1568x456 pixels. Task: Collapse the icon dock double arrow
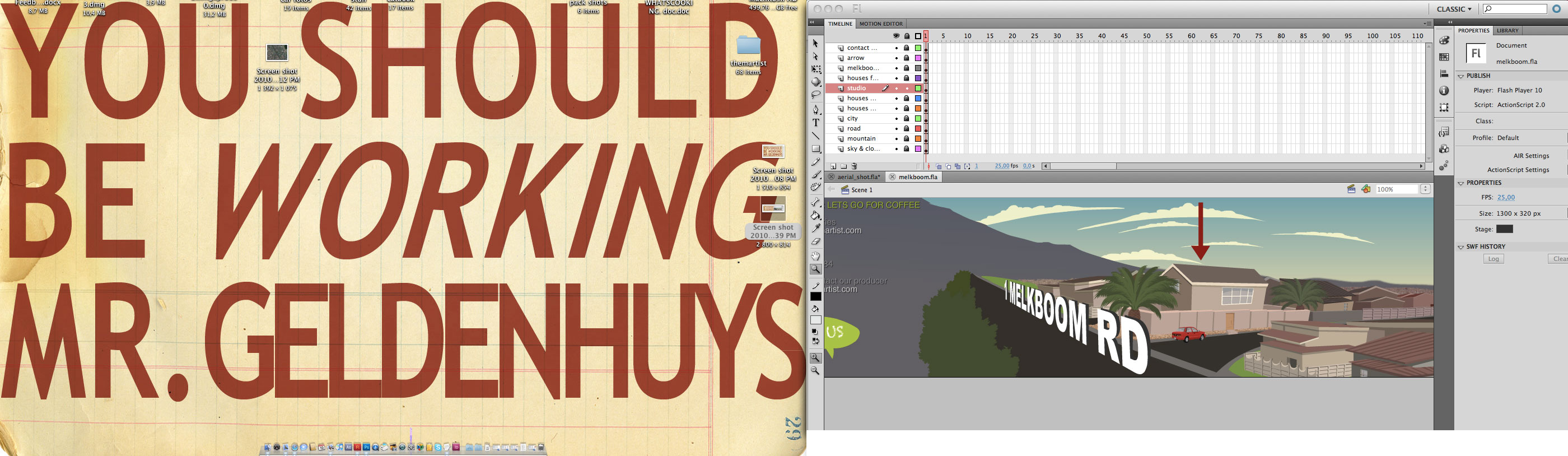point(1450,22)
